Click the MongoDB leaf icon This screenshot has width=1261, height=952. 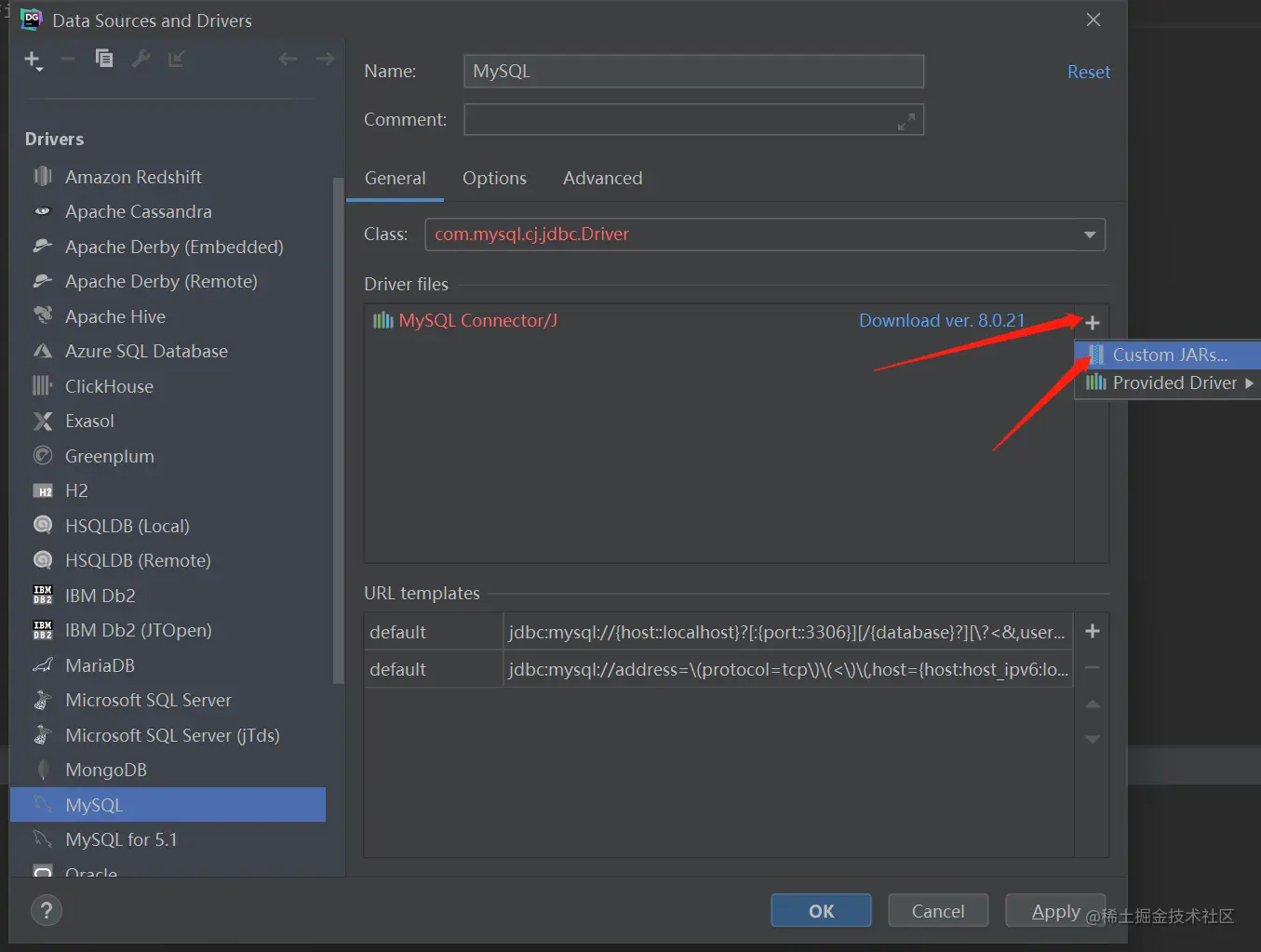coord(43,770)
